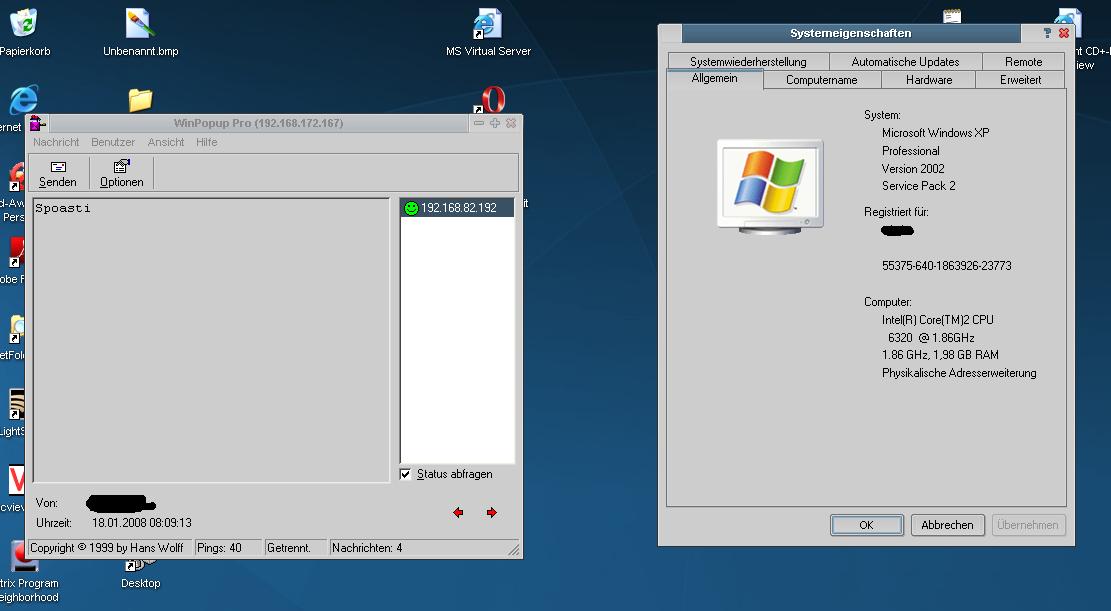
Task: Go to previous message with left red arrow
Action: (458, 512)
